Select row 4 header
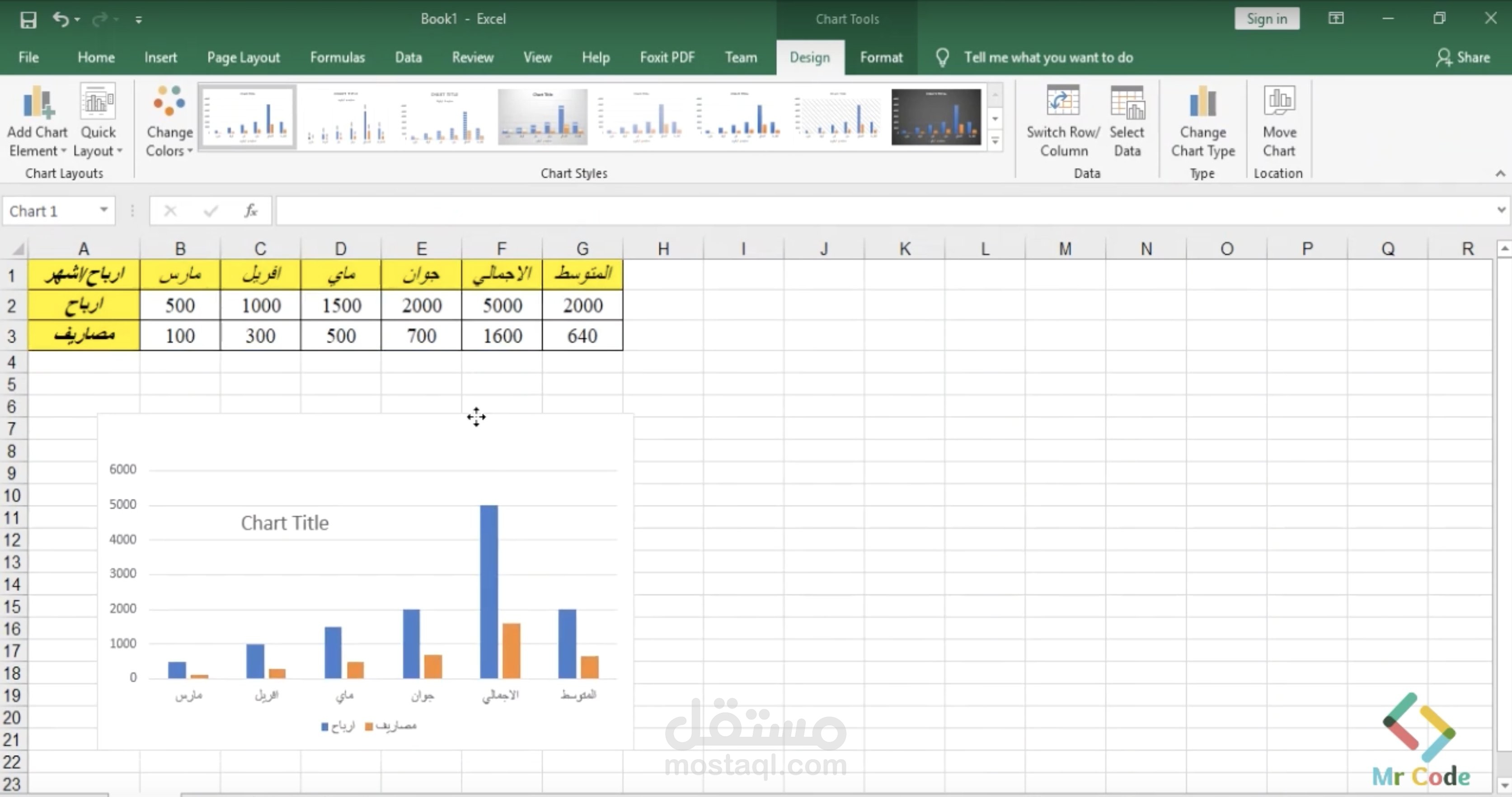Screen dimensions: 1512x797 pyautogui.click(x=12, y=362)
